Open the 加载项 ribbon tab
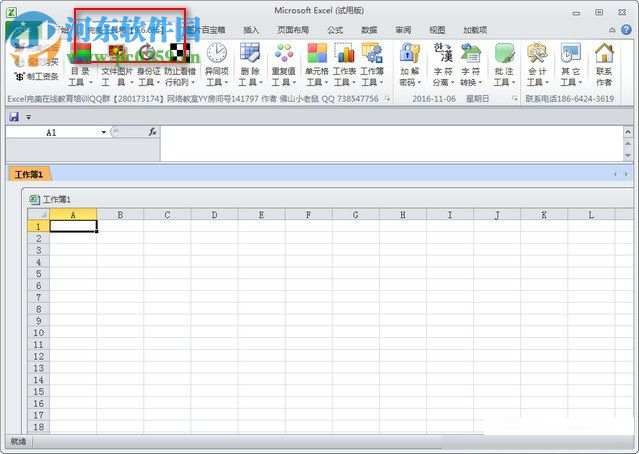This screenshot has height=454, width=639. [x=475, y=30]
